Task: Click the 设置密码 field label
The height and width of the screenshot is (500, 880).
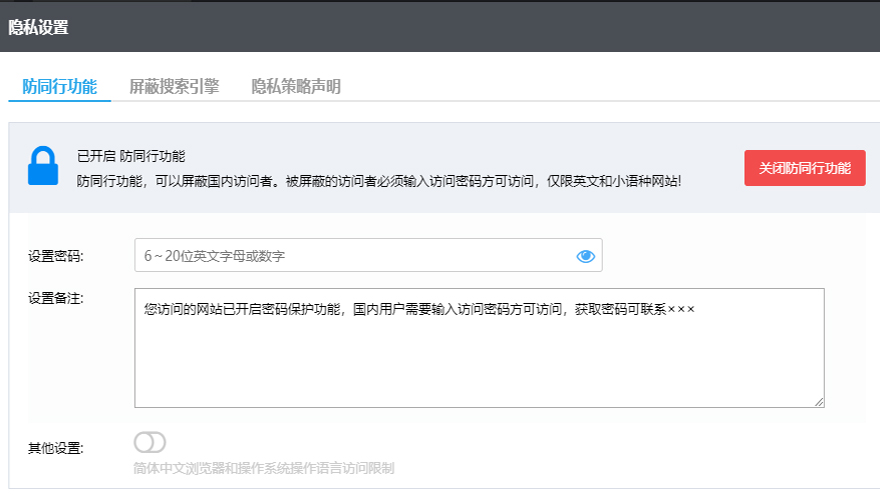Action: click(x=56, y=256)
